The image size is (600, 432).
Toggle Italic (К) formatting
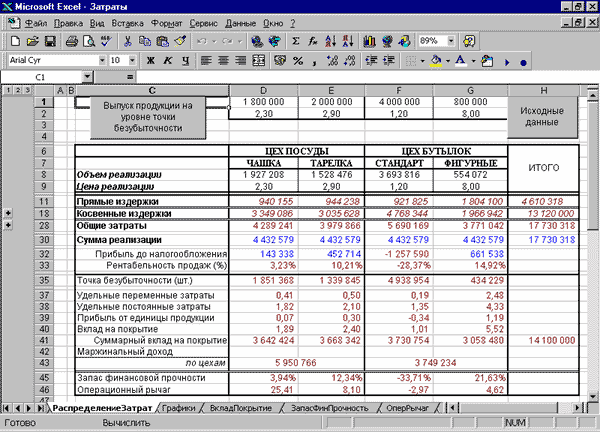pyautogui.click(x=168, y=61)
